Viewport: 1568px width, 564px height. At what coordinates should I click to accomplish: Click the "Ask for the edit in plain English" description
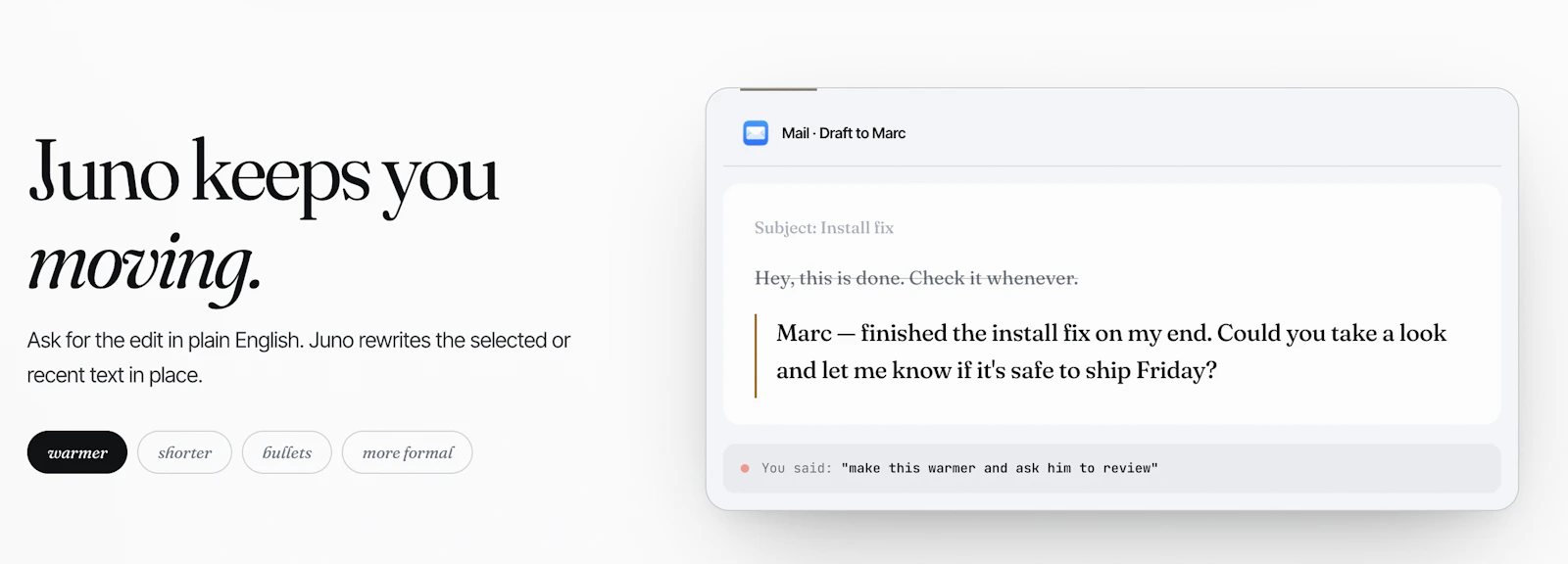(299, 357)
